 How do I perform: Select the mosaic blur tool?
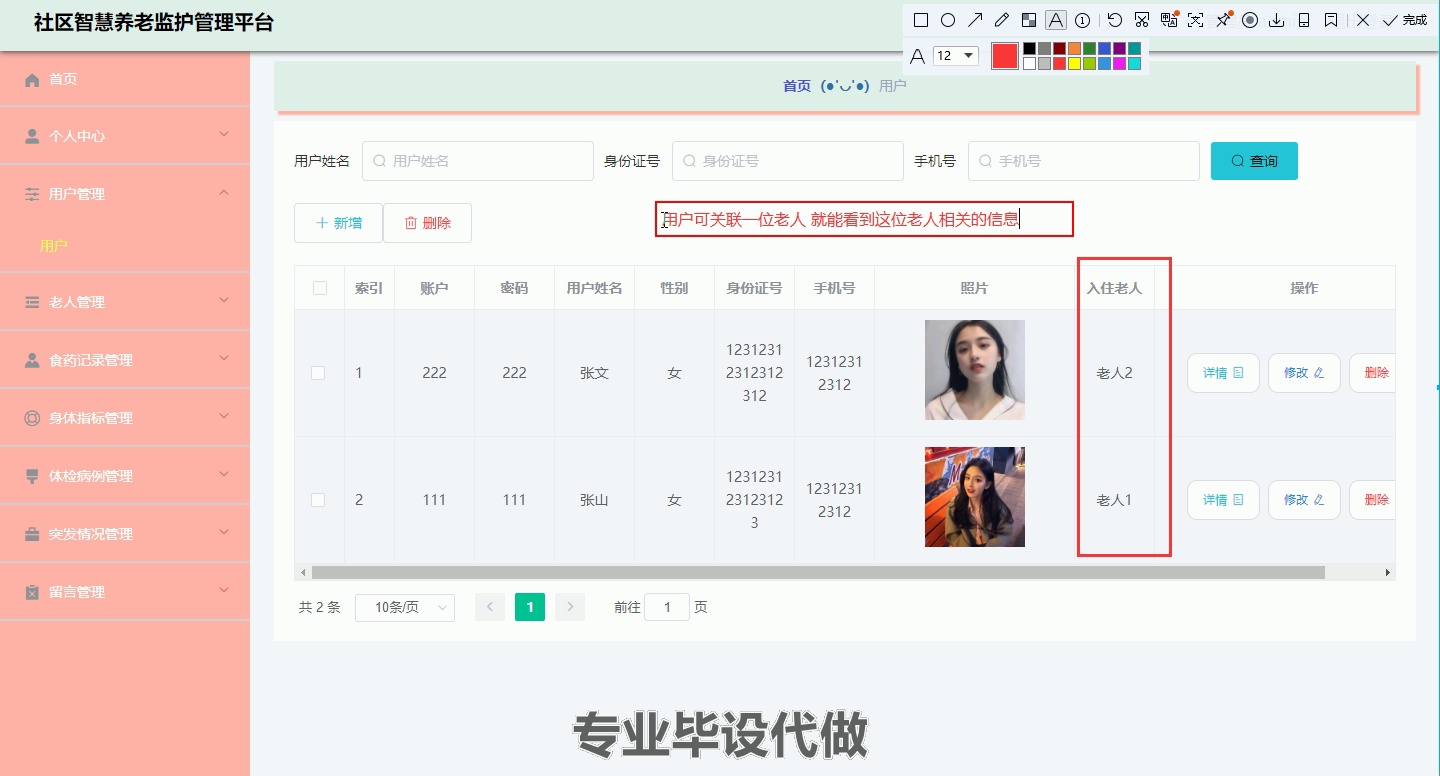[1029, 19]
